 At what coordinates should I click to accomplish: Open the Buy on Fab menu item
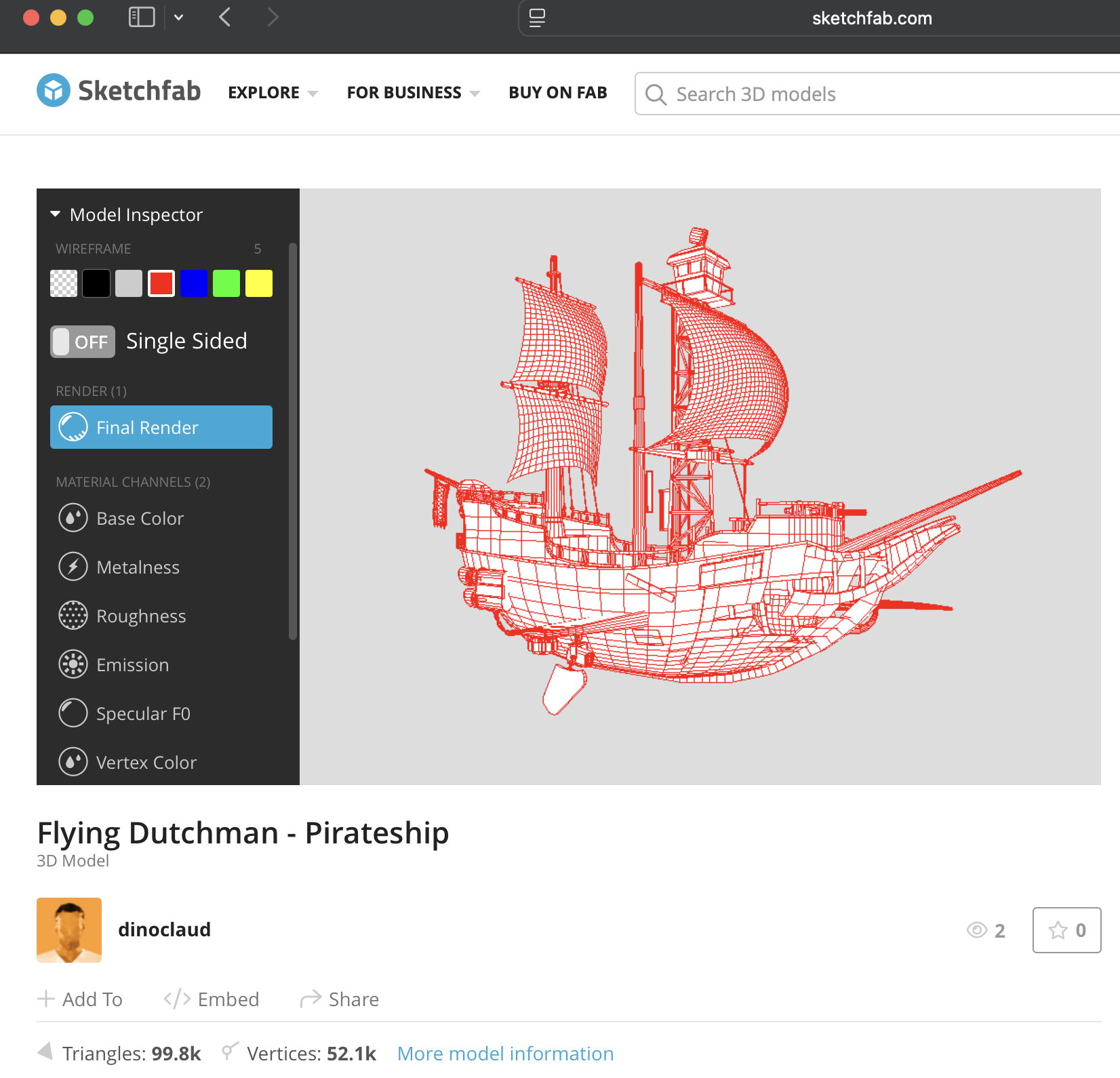tap(557, 93)
